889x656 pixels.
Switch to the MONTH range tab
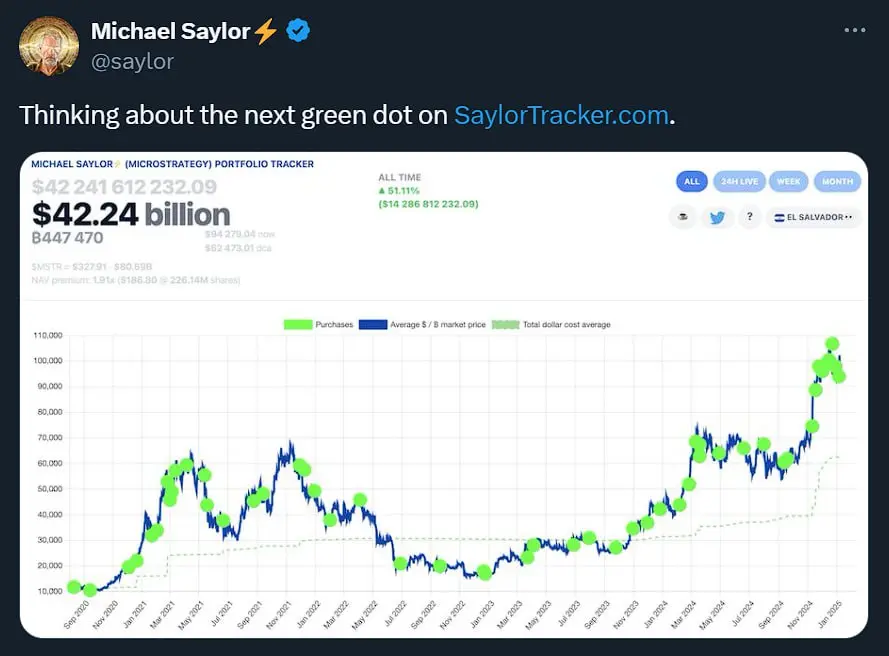[x=837, y=181]
